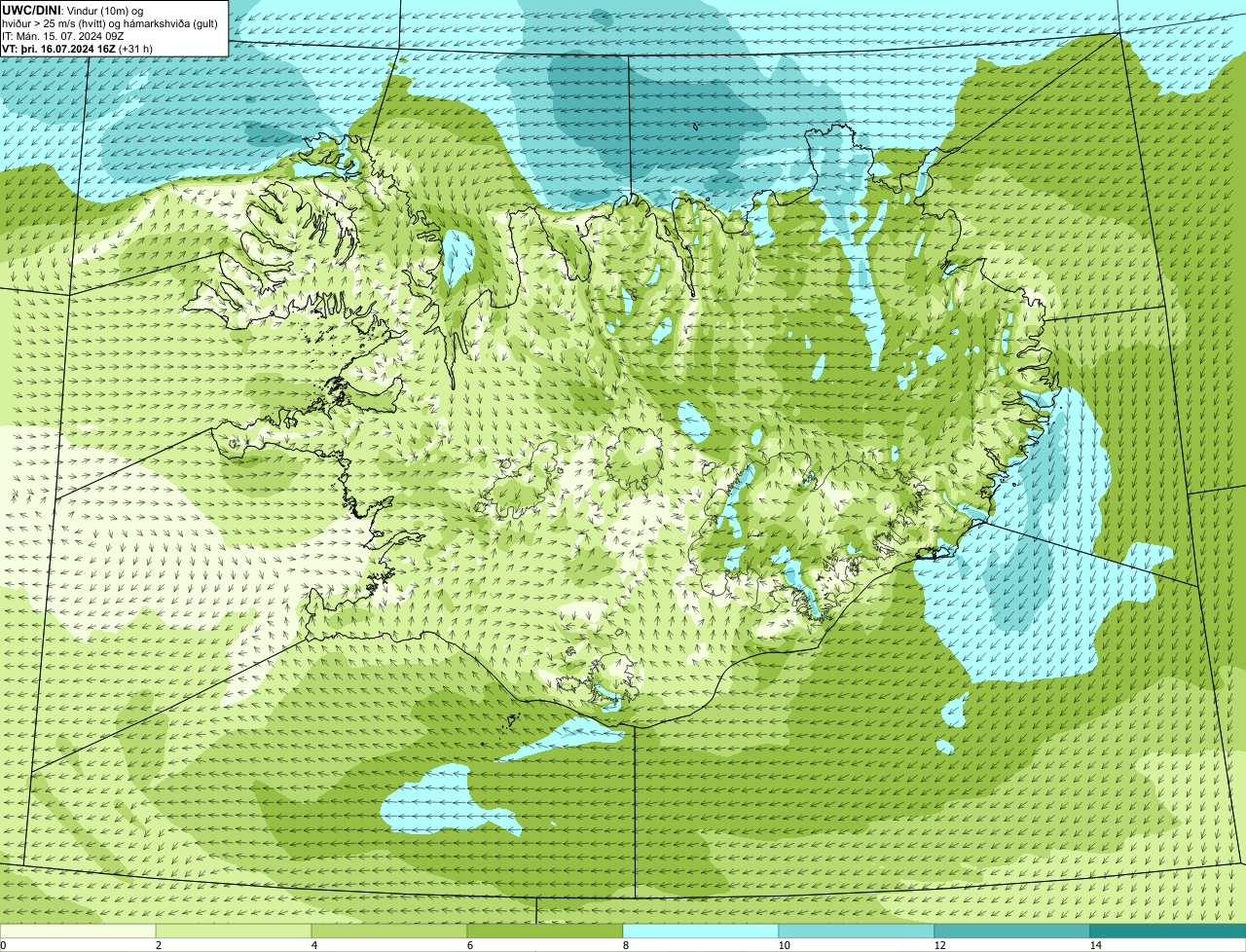Click the 10–12 m/s teal legend segment
The image size is (1246, 952).
click(x=857, y=931)
